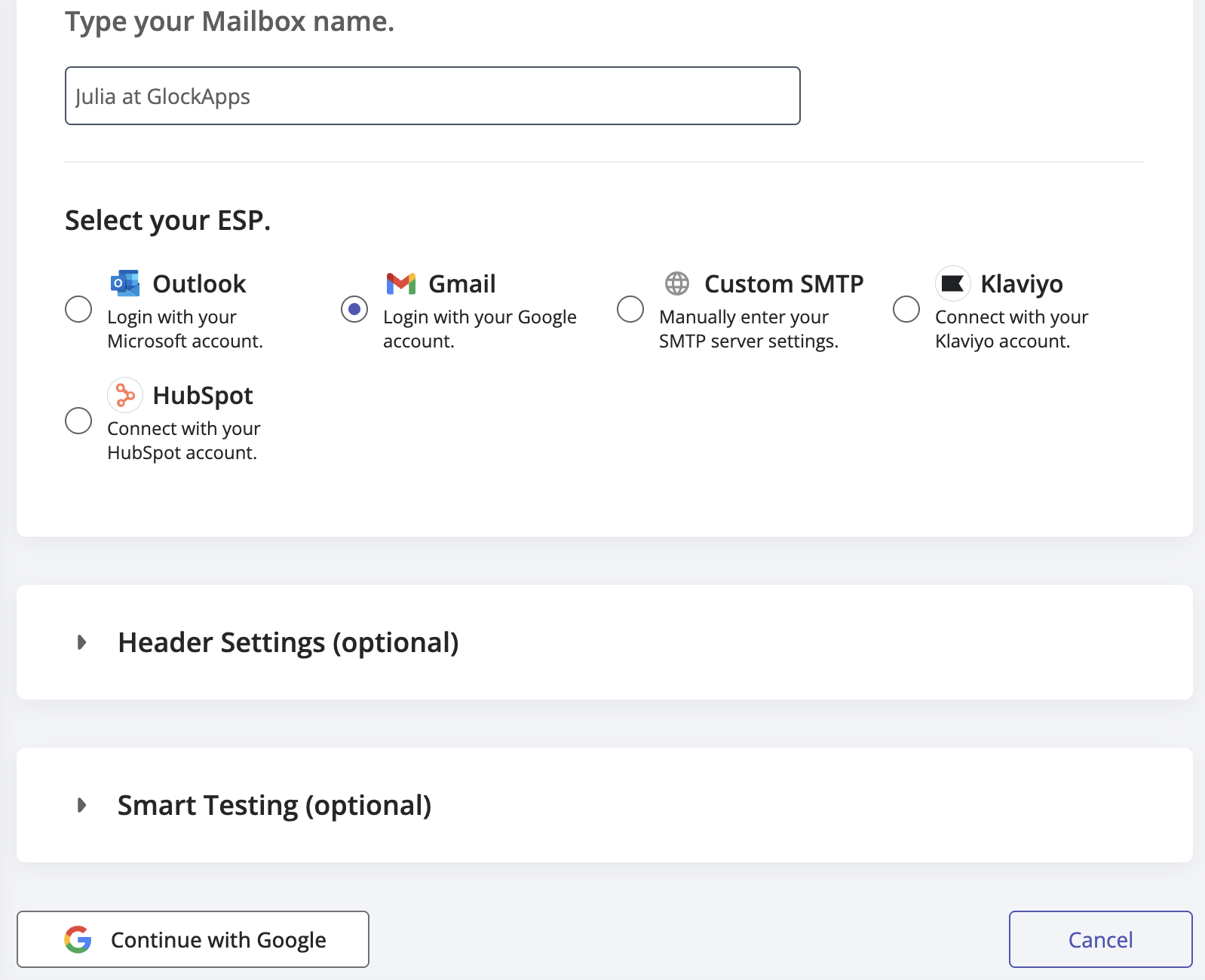Click the Gmail envelope icon
1205x980 pixels.
point(401,283)
